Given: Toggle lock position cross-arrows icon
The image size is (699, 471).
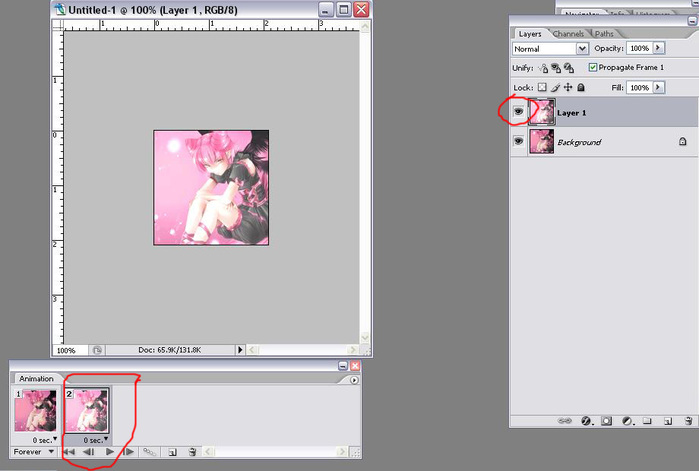Looking at the screenshot, I should [x=567, y=87].
